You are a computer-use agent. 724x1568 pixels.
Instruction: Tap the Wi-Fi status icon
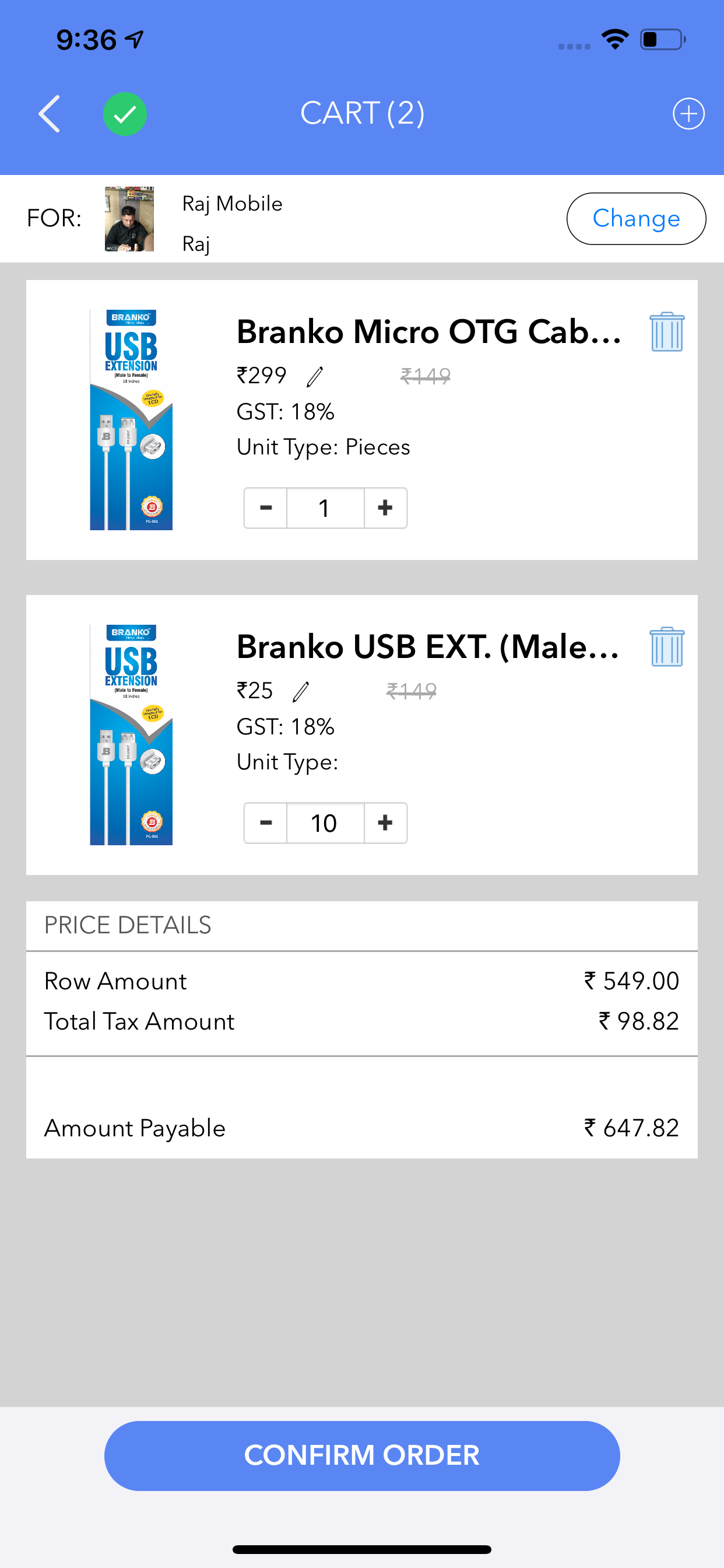pyautogui.click(x=614, y=40)
